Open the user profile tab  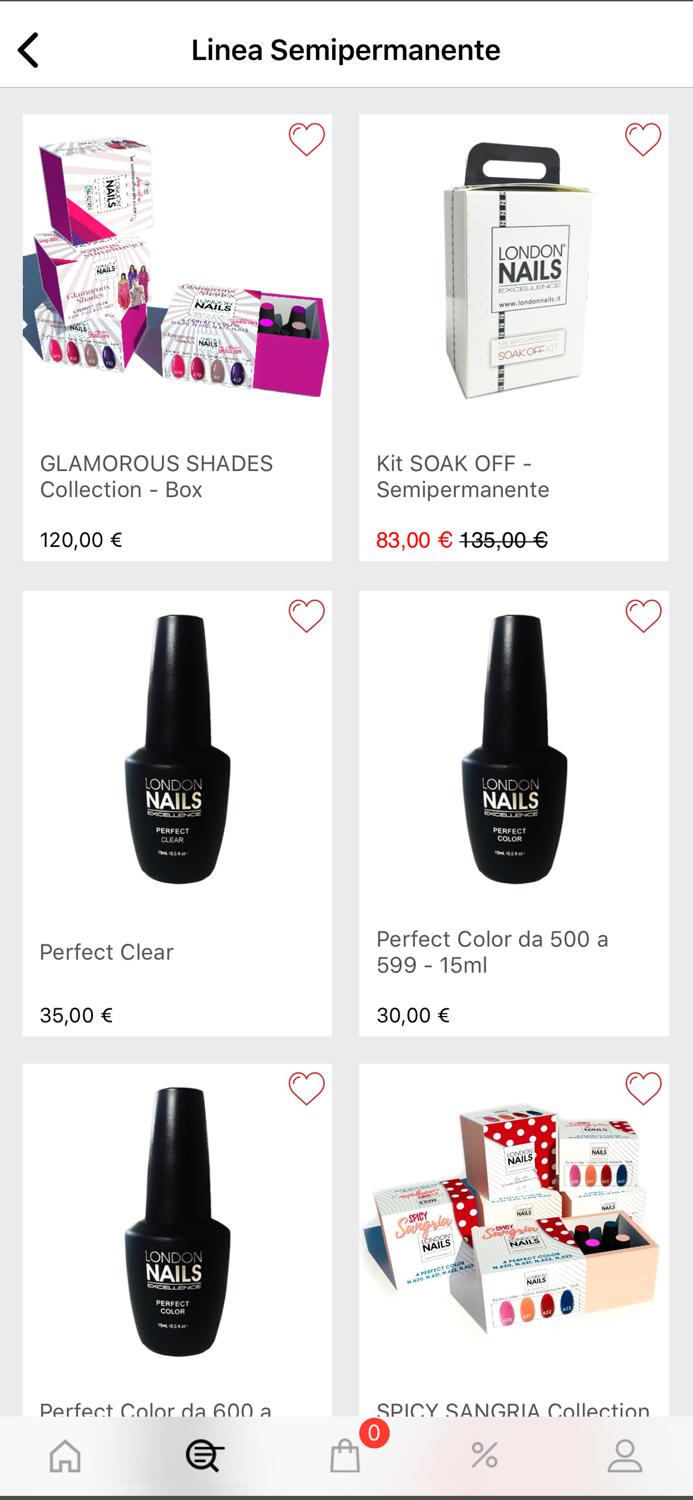(x=625, y=1456)
